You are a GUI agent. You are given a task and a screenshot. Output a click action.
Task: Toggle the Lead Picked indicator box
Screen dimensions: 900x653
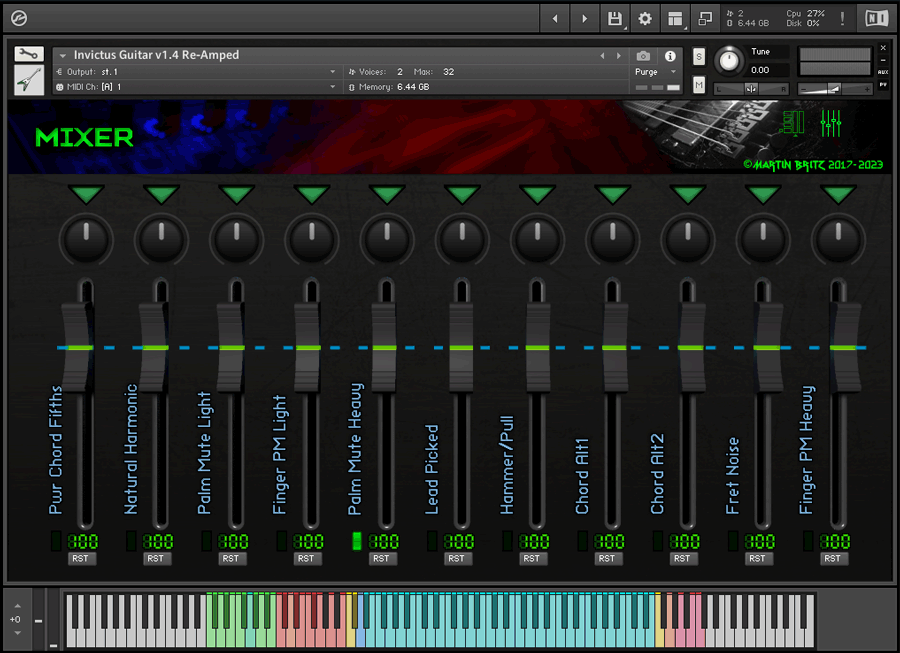coord(432,541)
